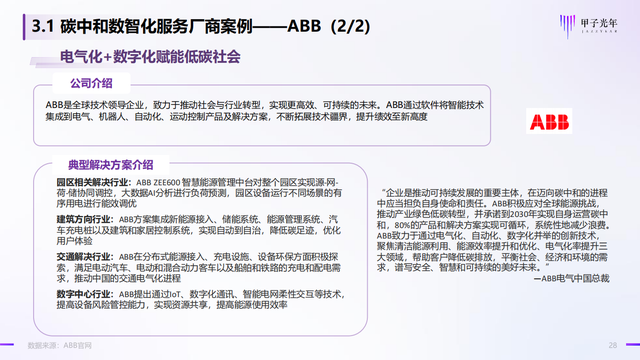This screenshot has height=360, width=640.
Task: Click the 数字中心行业 bold label
Action: click(x=85, y=294)
